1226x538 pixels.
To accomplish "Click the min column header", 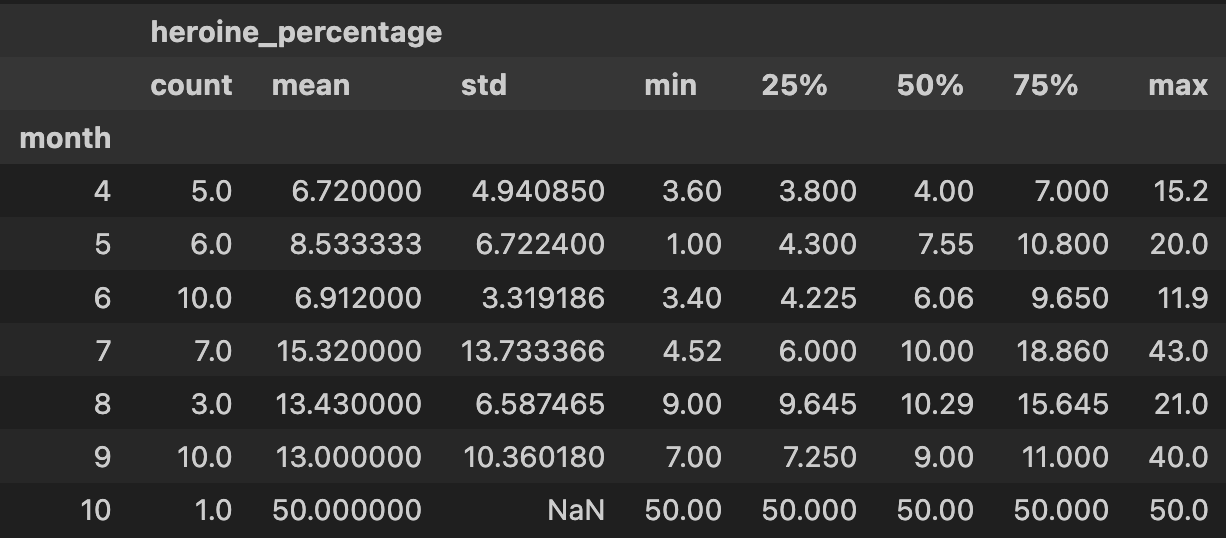I will [x=670, y=85].
